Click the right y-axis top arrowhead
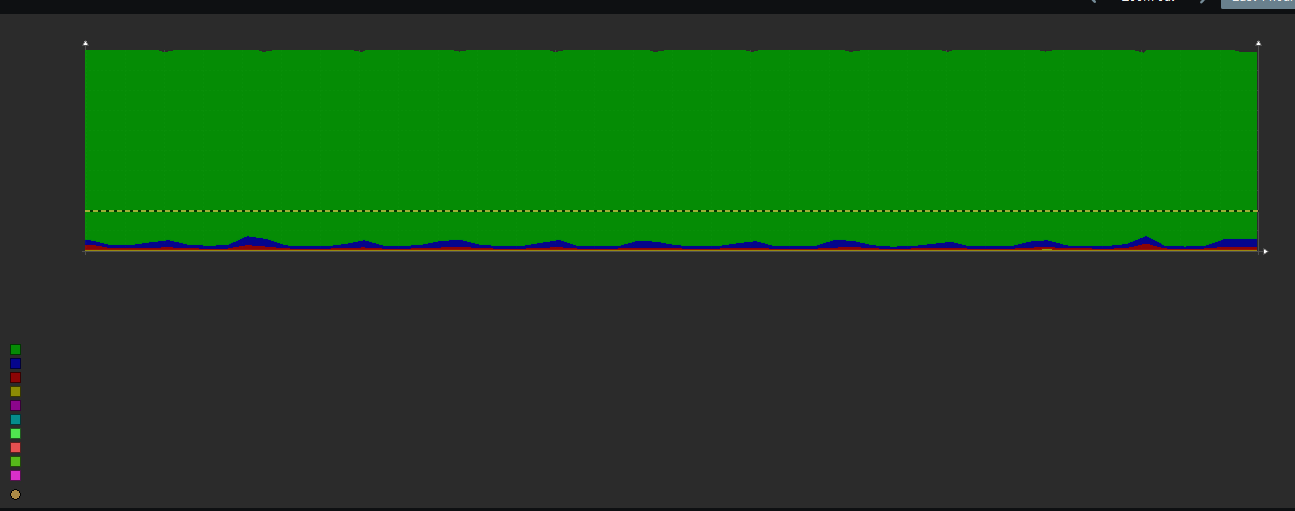 (x=1258, y=43)
